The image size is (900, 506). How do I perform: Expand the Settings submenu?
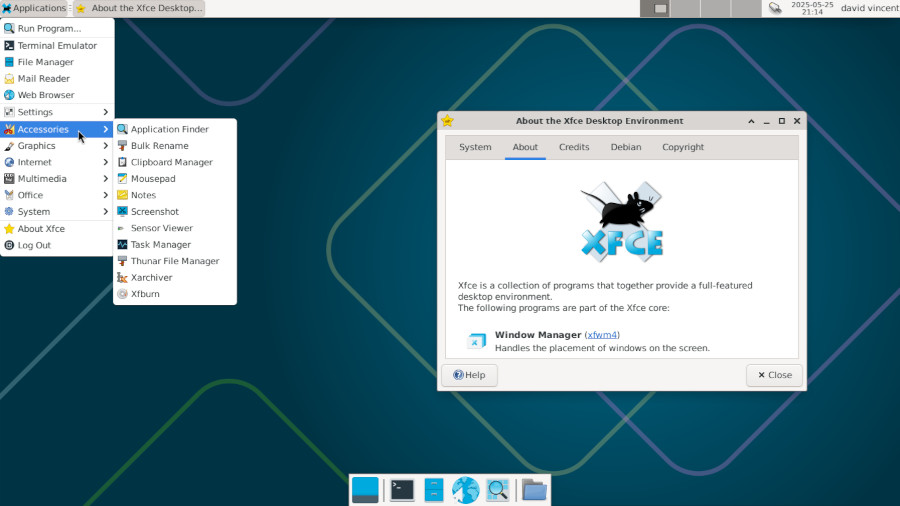[57, 112]
